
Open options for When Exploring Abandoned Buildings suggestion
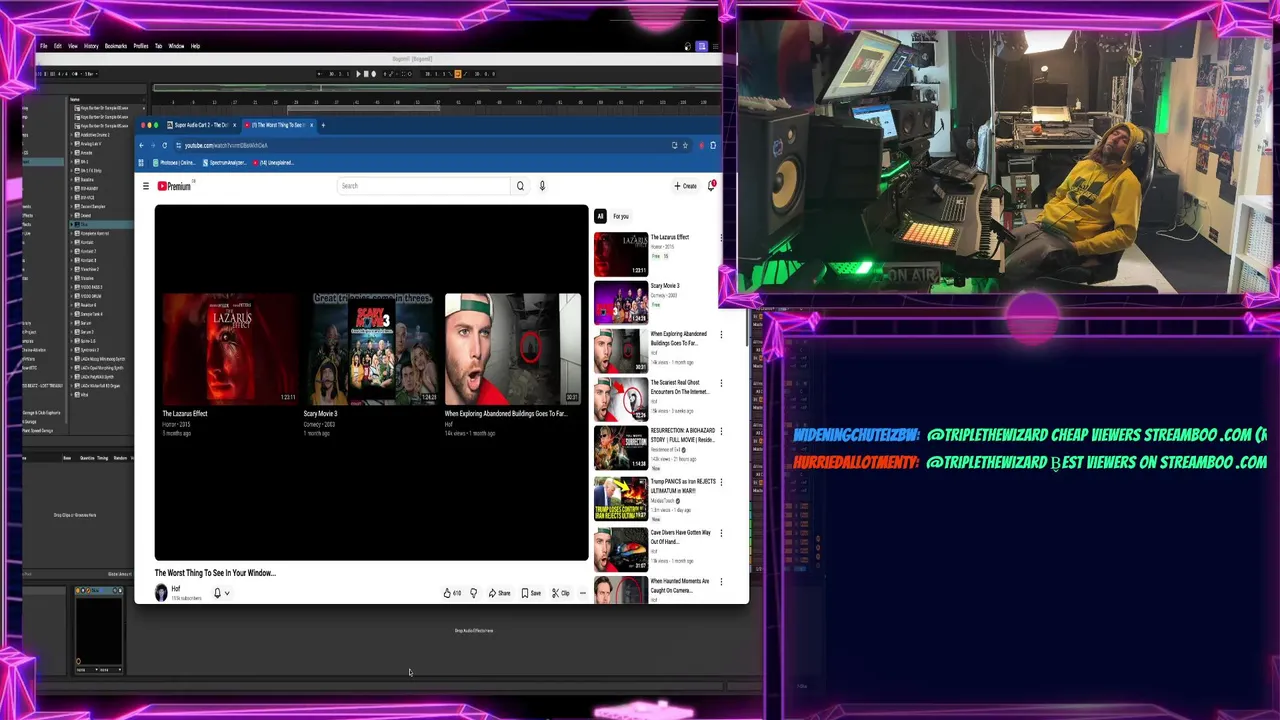tap(721, 335)
